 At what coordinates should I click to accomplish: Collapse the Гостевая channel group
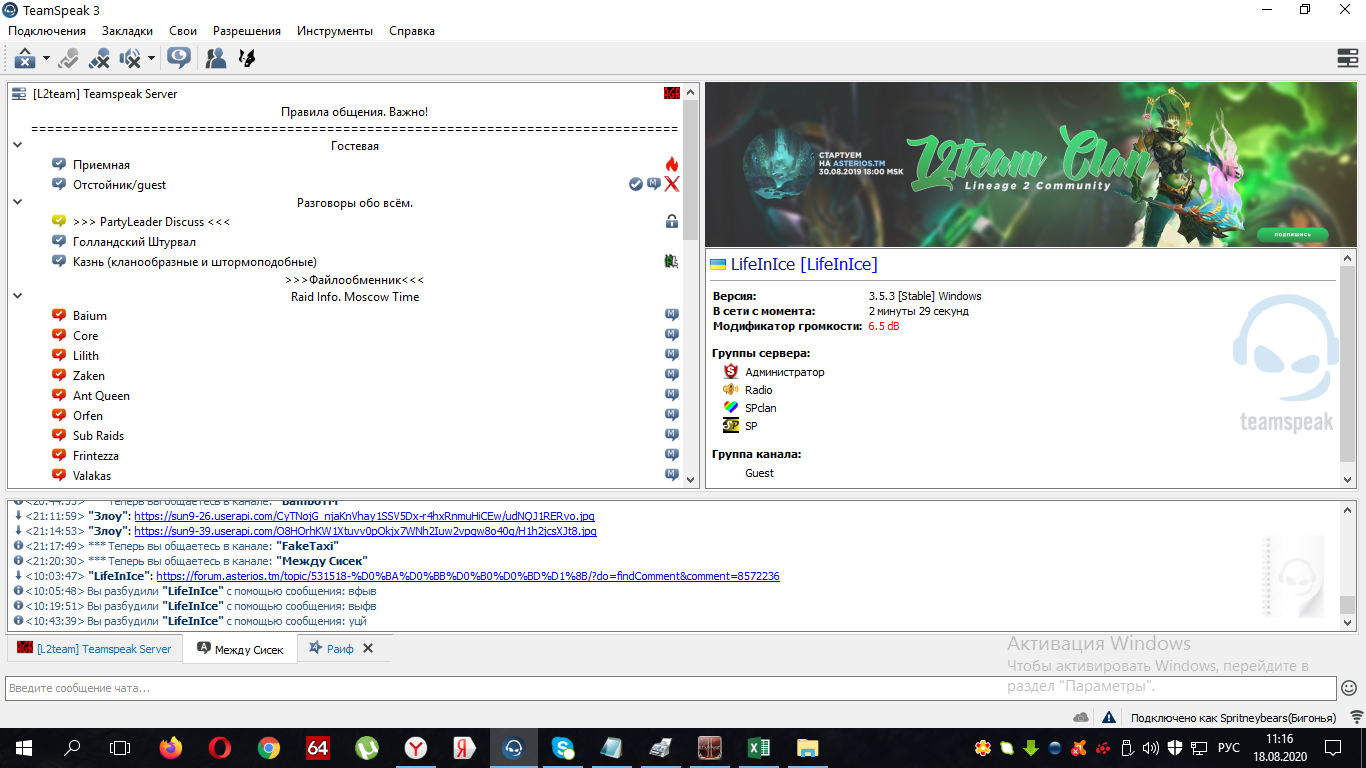click(x=18, y=146)
